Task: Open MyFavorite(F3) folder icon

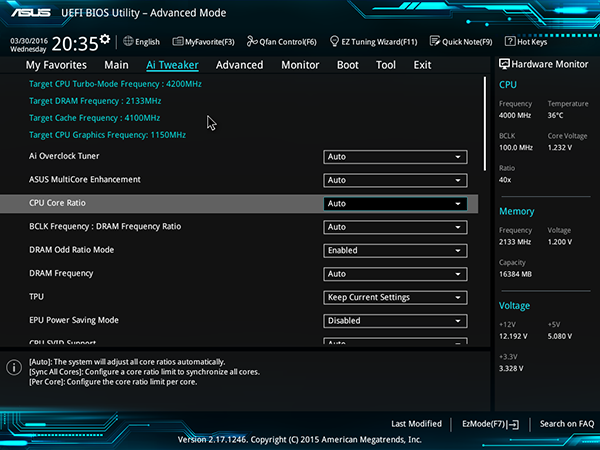Action: pyautogui.click(x=178, y=42)
